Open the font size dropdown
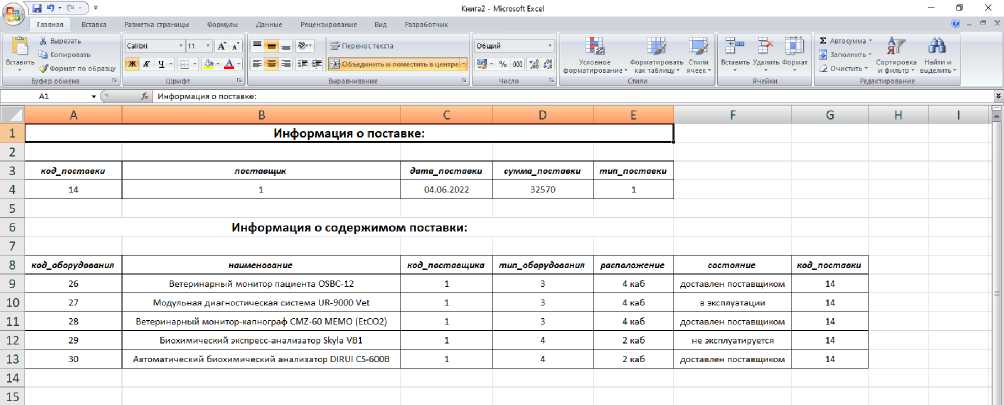 [208, 46]
